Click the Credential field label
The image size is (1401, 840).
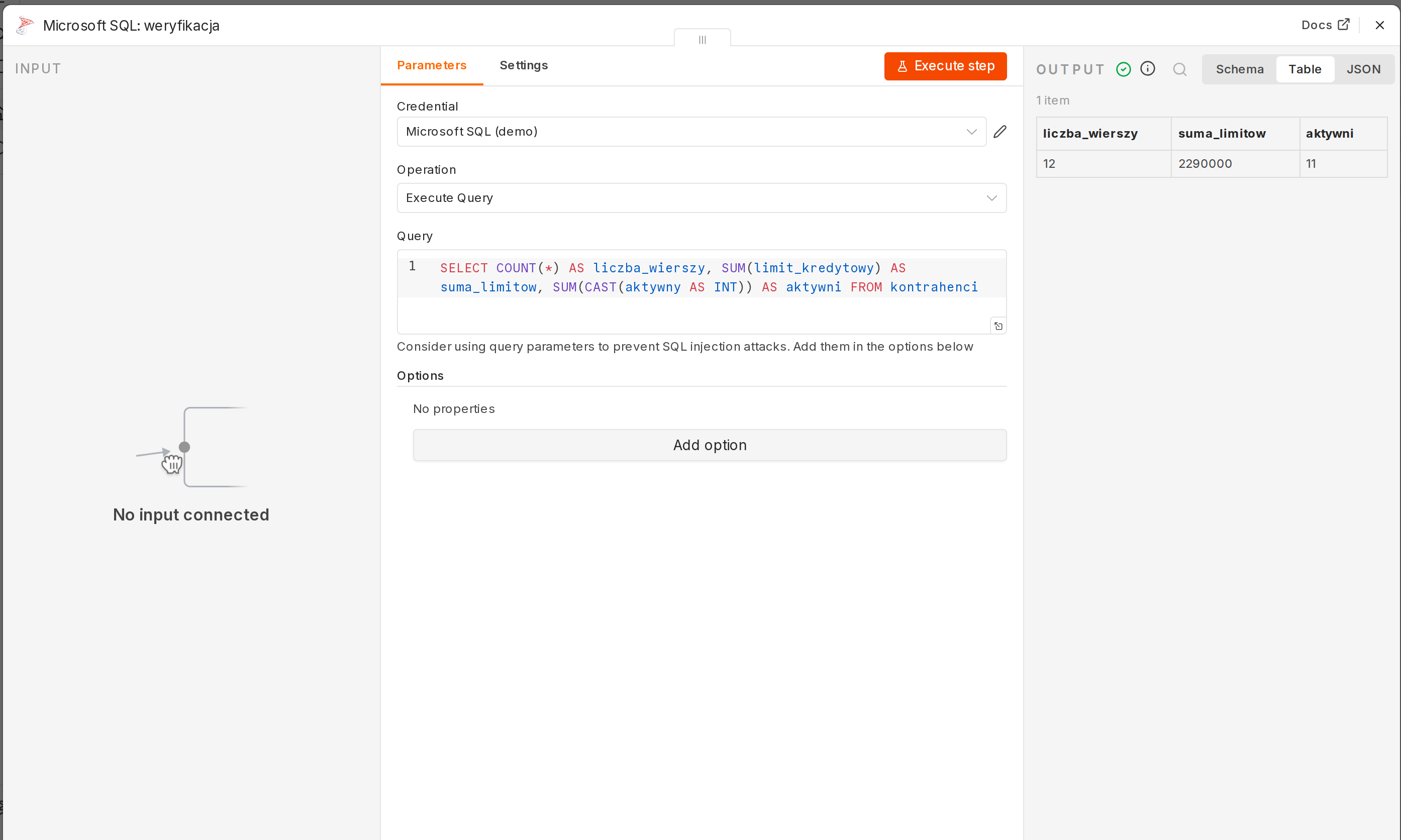point(427,107)
